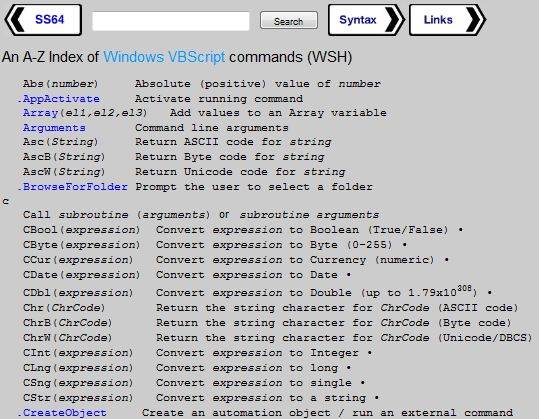Click 'Convert expression to Integer' description
This screenshot has width=539, height=419.
point(257,353)
